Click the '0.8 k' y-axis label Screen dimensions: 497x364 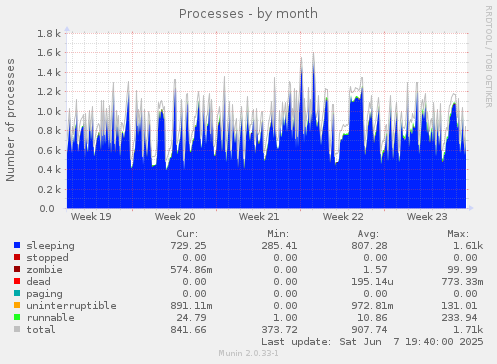[49, 131]
